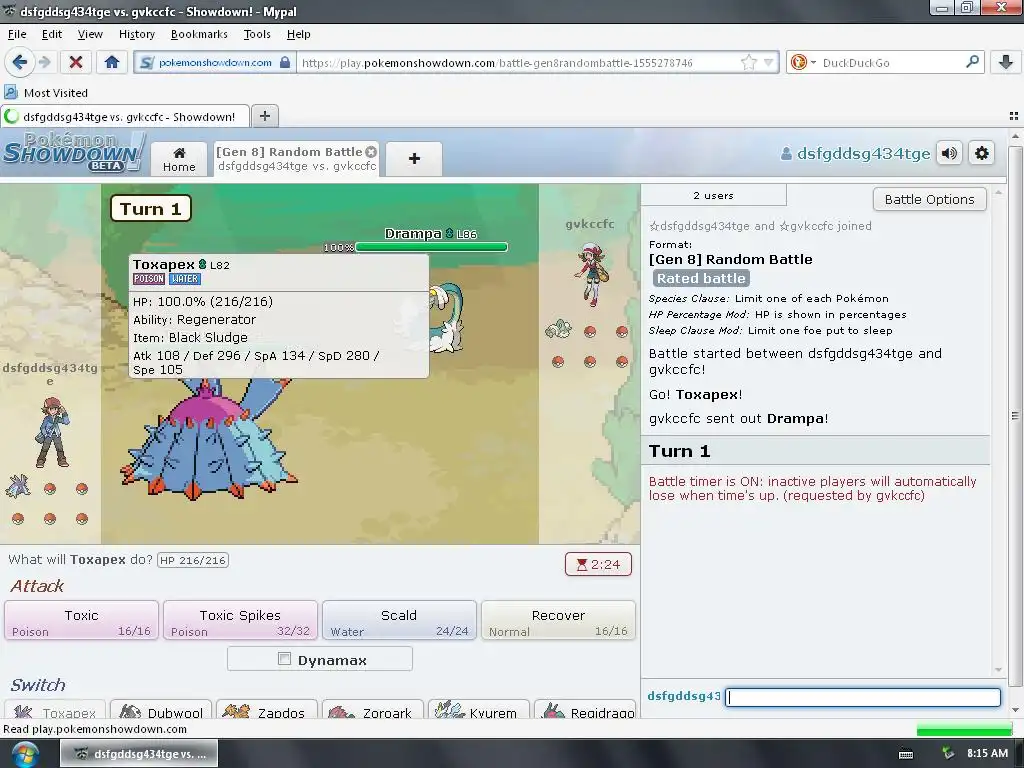Toggle sound with the speaker icon
This screenshot has height=768, width=1024.
[949, 153]
